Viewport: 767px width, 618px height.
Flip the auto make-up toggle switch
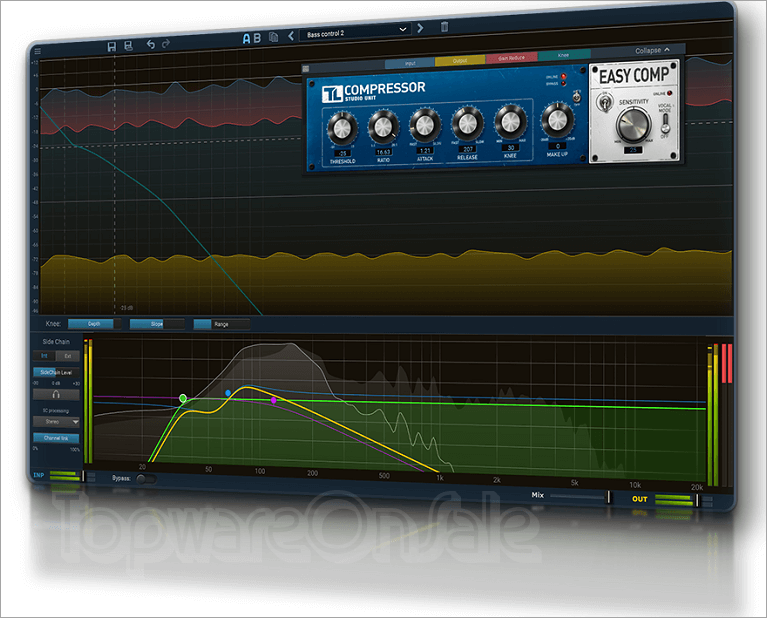point(577,96)
